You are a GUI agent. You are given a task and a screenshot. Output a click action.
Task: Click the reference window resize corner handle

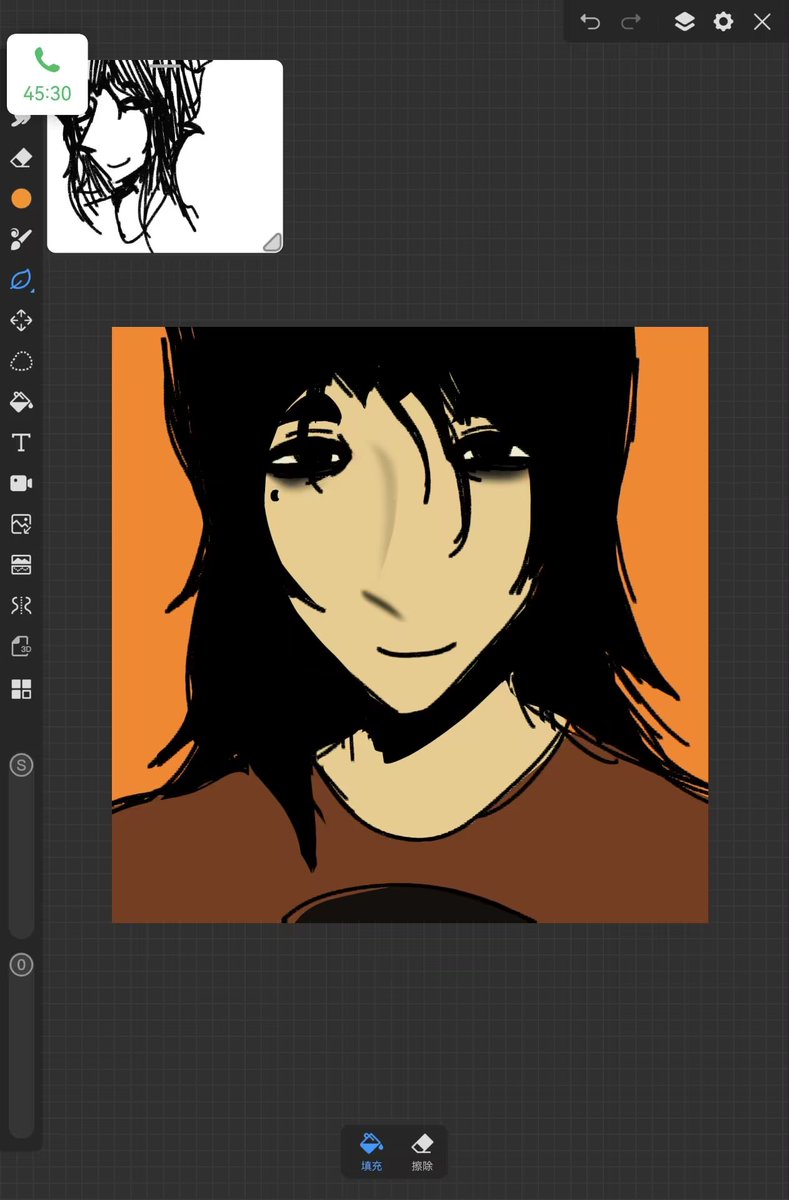pos(271,242)
